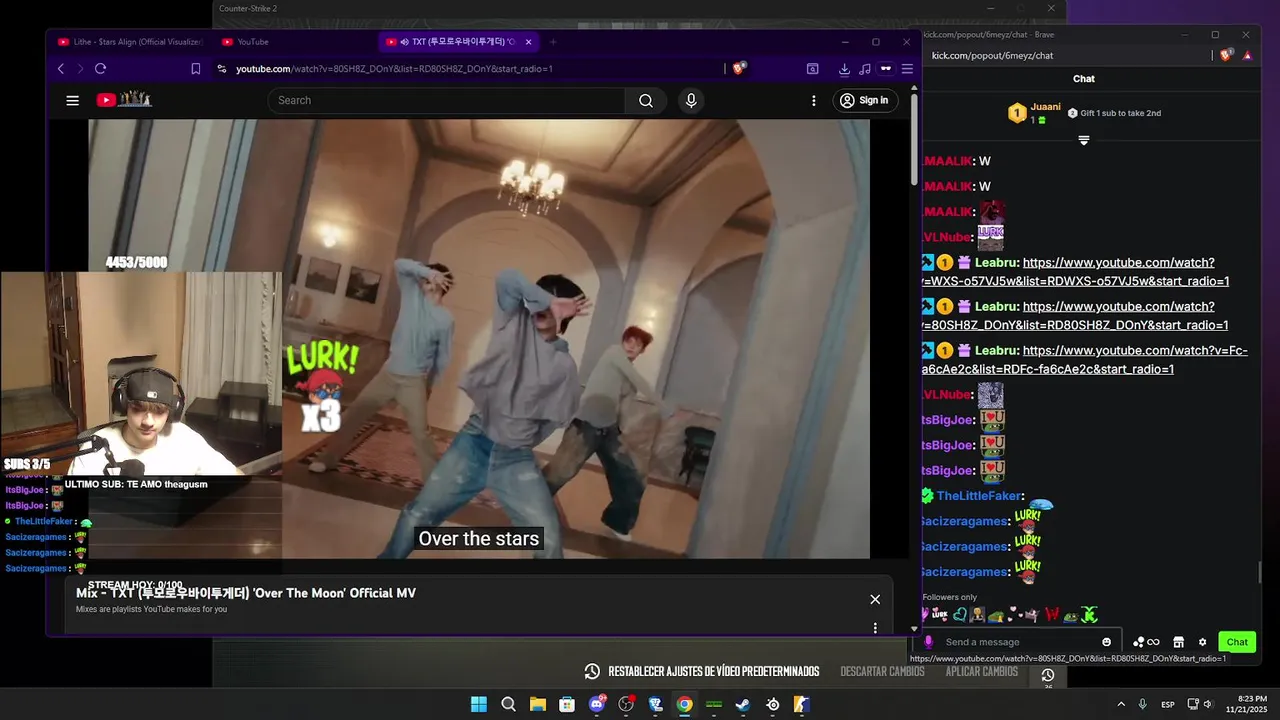Screen dimensions: 1280x720
Task: Switch to Lithe - Stars Align tab
Action: pos(130,42)
